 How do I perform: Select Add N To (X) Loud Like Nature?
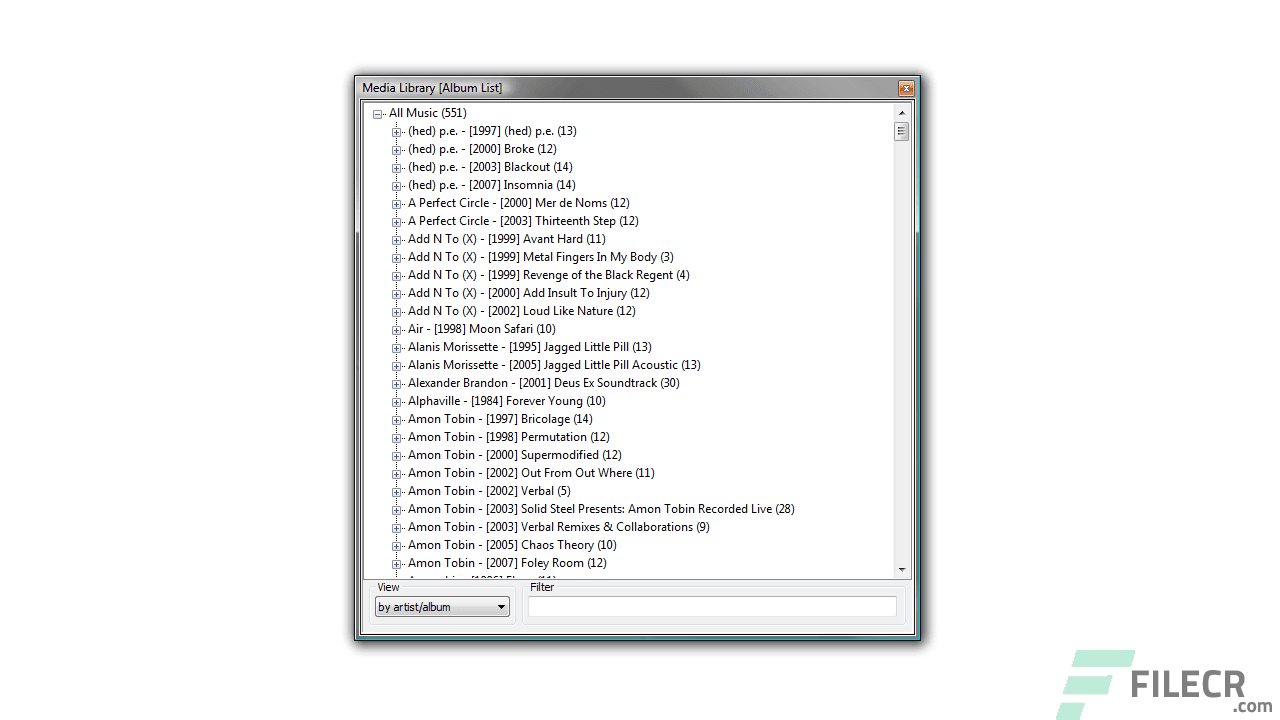tap(521, 311)
